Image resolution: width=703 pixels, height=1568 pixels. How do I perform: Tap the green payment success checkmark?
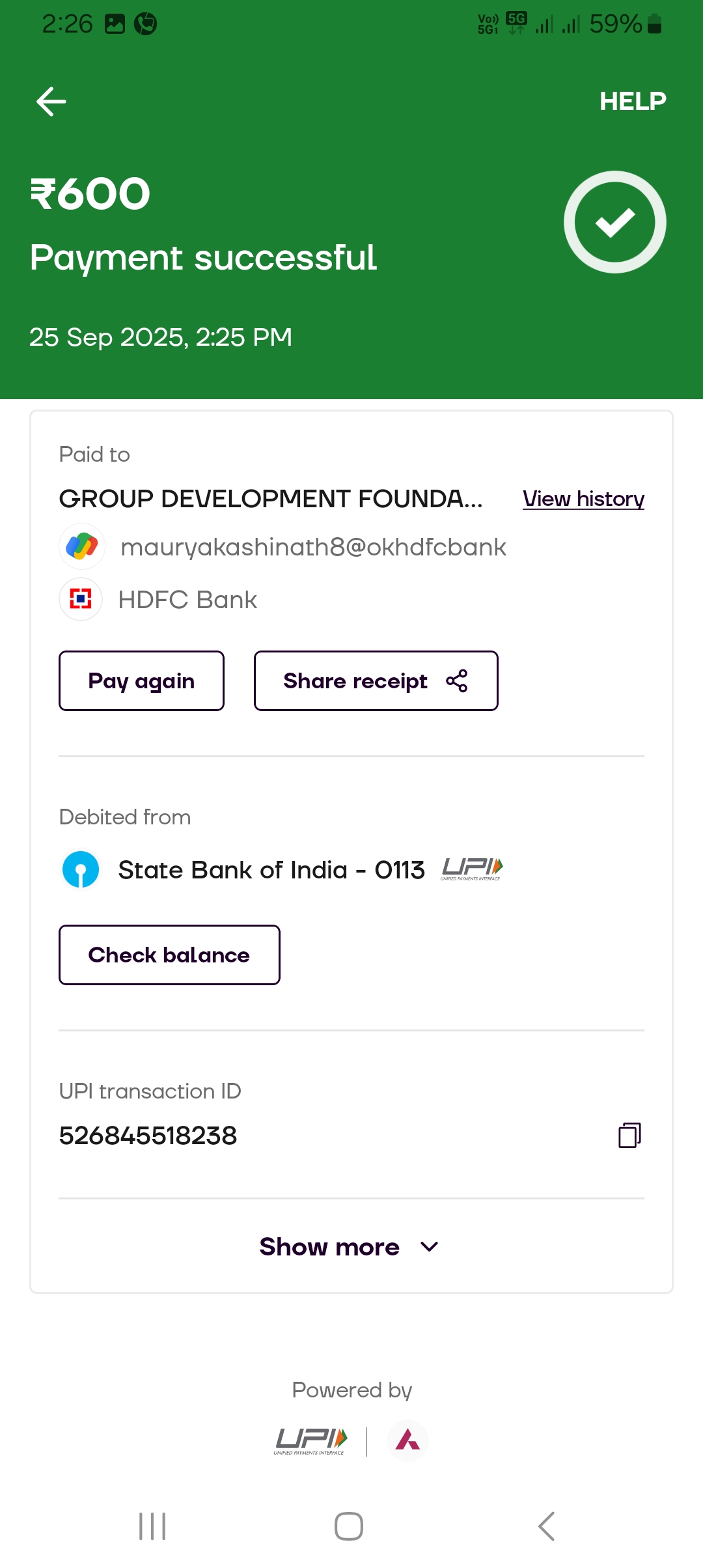[614, 222]
